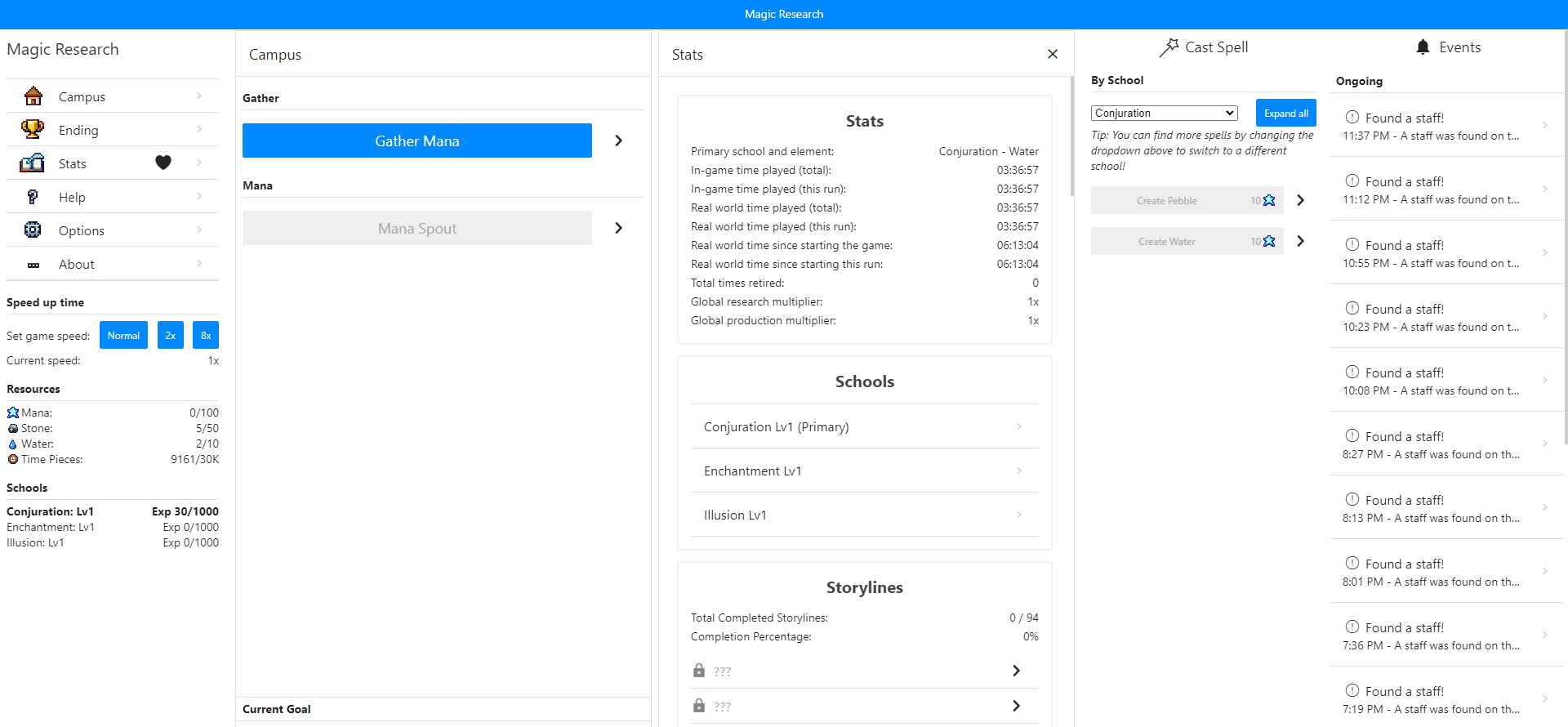
Task: Set game speed to Normal
Action: coord(123,335)
